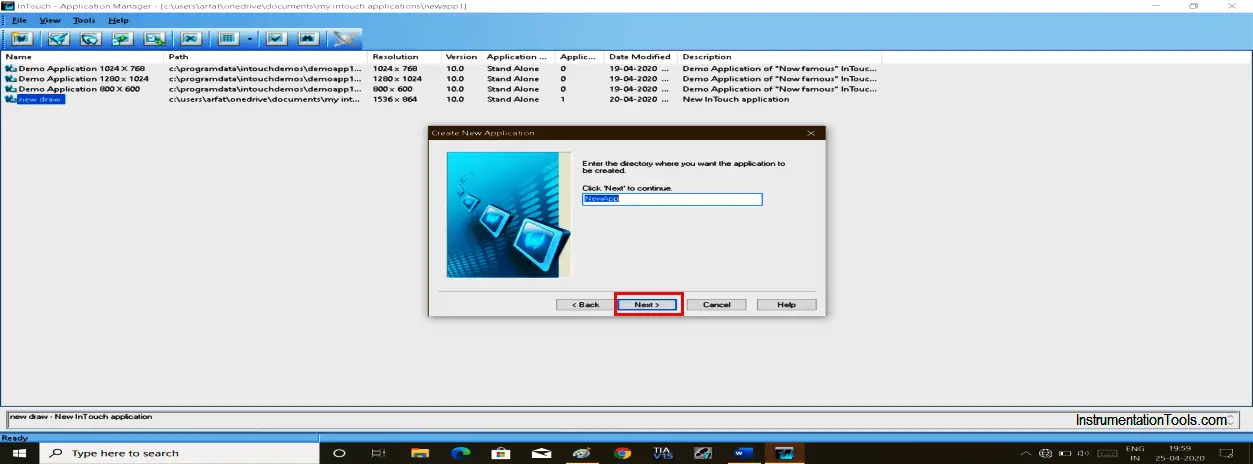
Task: Click the Node Properties toolbar icon
Action: tap(277, 39)
